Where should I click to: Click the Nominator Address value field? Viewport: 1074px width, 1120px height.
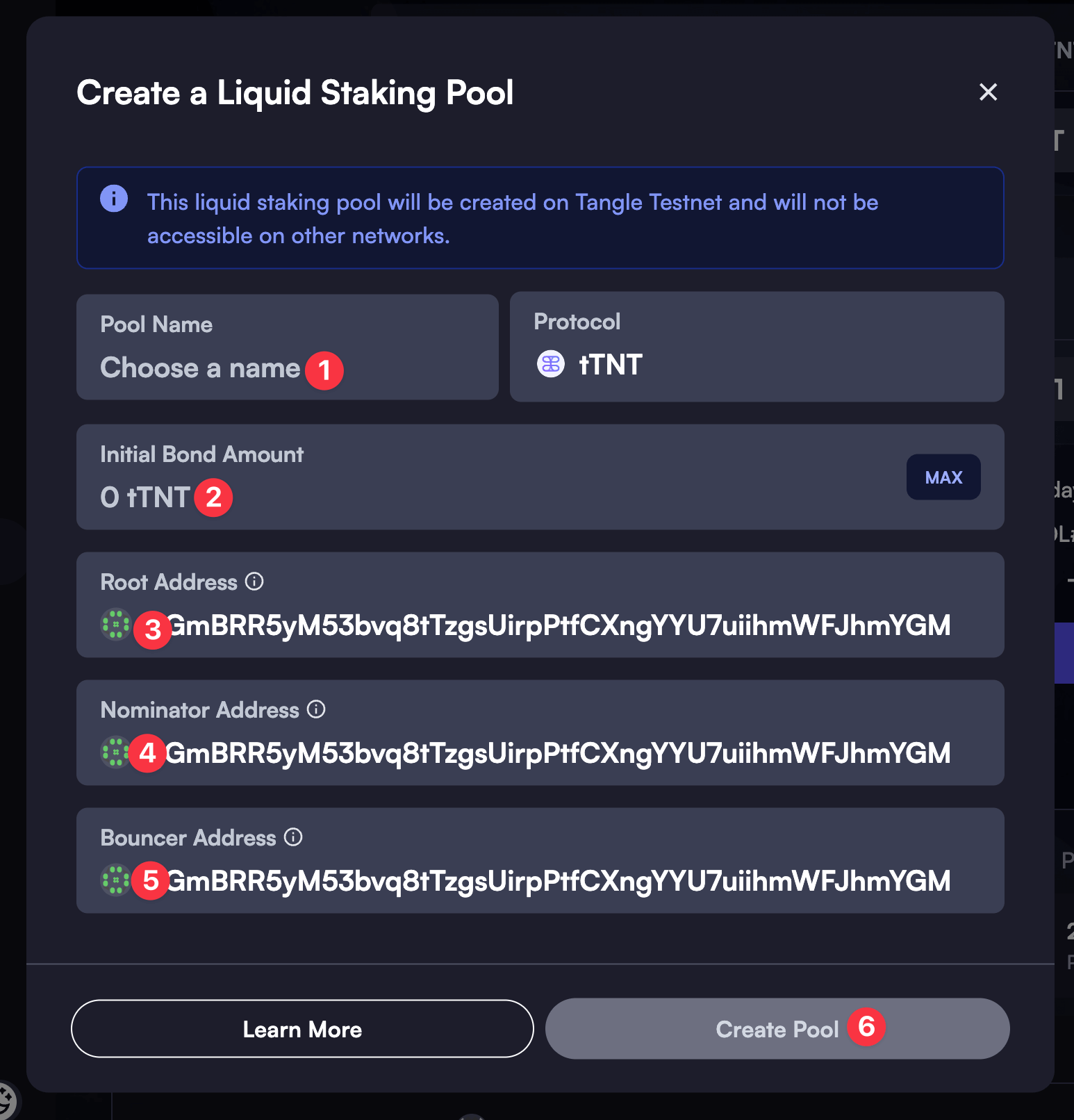click(x=556, y=751)
